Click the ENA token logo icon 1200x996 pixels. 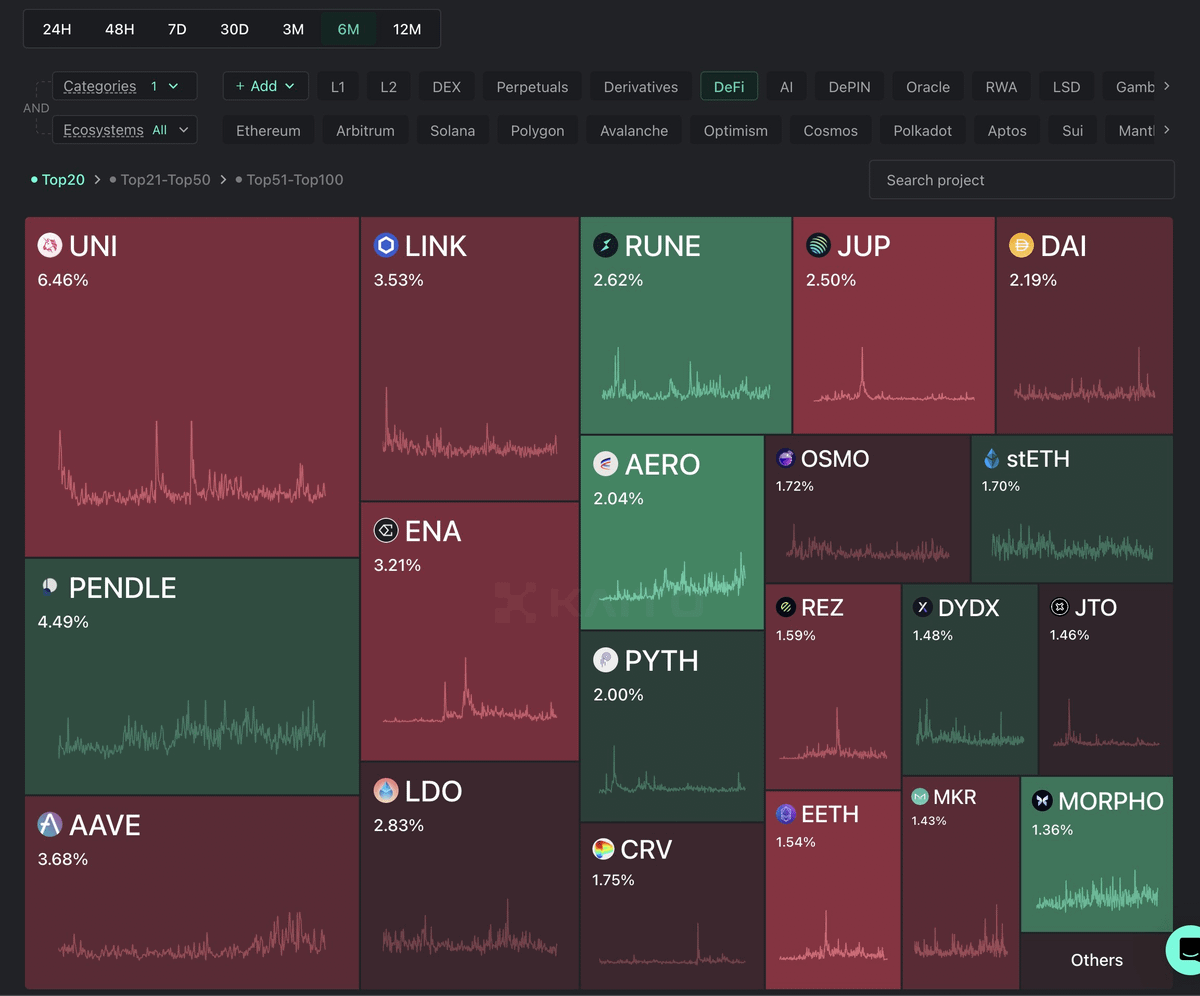pyautogui.click(x=386, y=530)
